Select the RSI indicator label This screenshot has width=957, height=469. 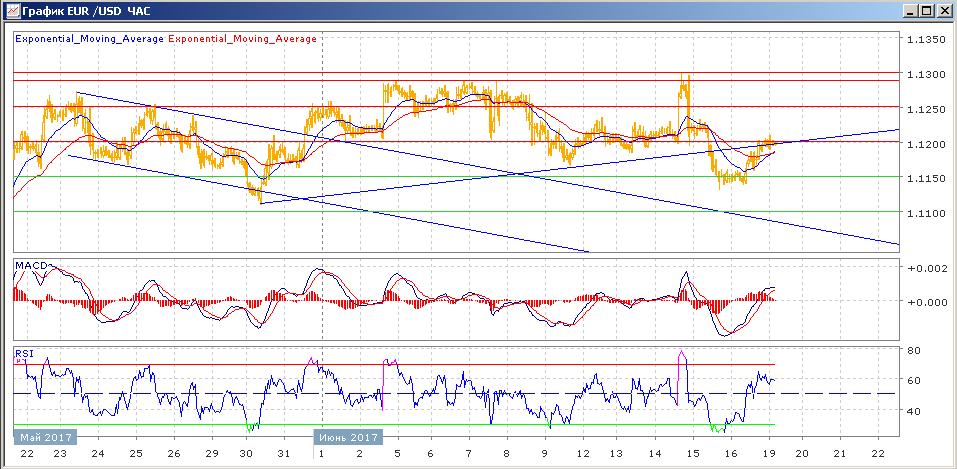[x=22, y=352]
